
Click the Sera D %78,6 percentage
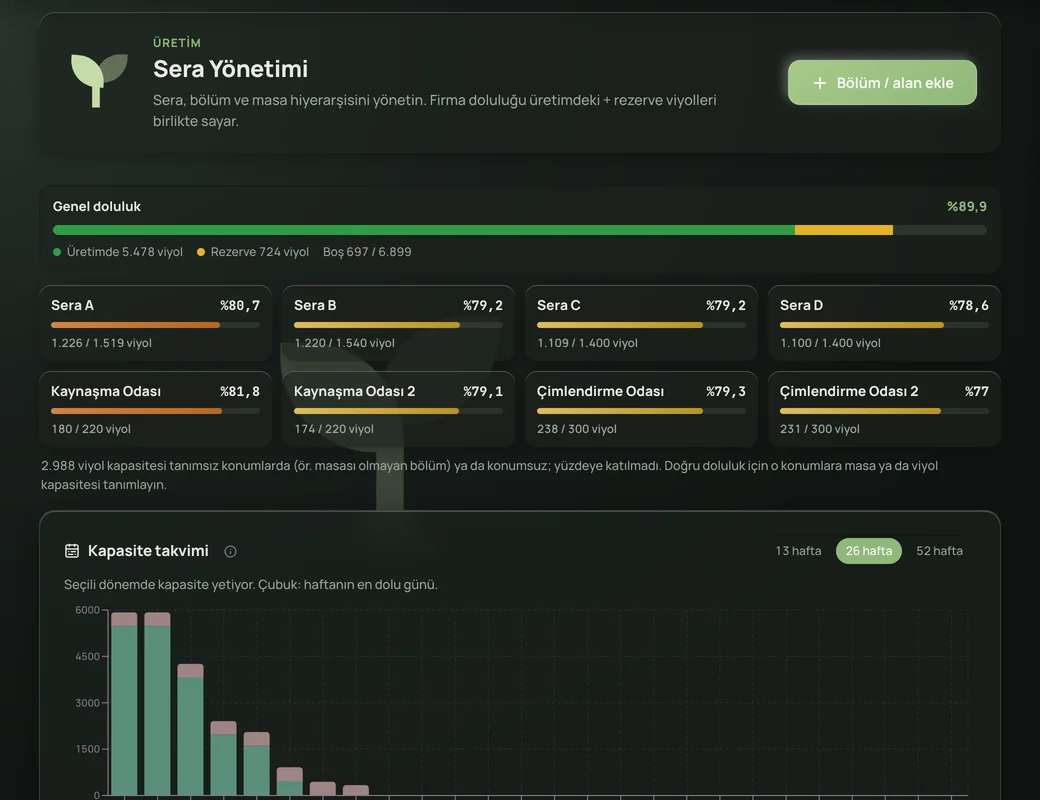pyautogui.click(x=968, y=305)
